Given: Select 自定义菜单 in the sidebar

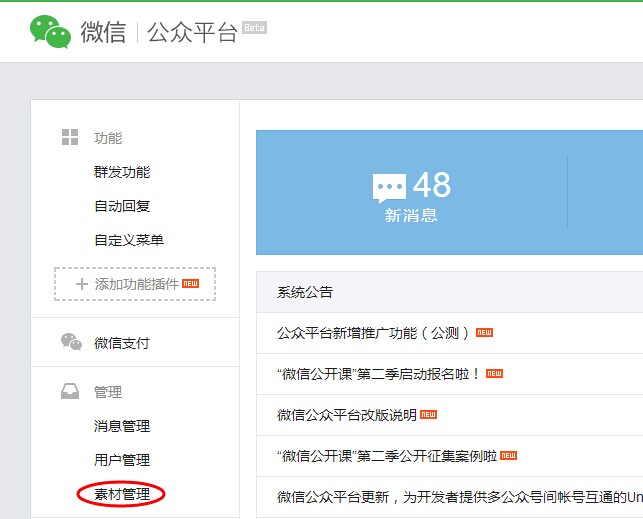Looking at the screenshot, I should point(129,240).
